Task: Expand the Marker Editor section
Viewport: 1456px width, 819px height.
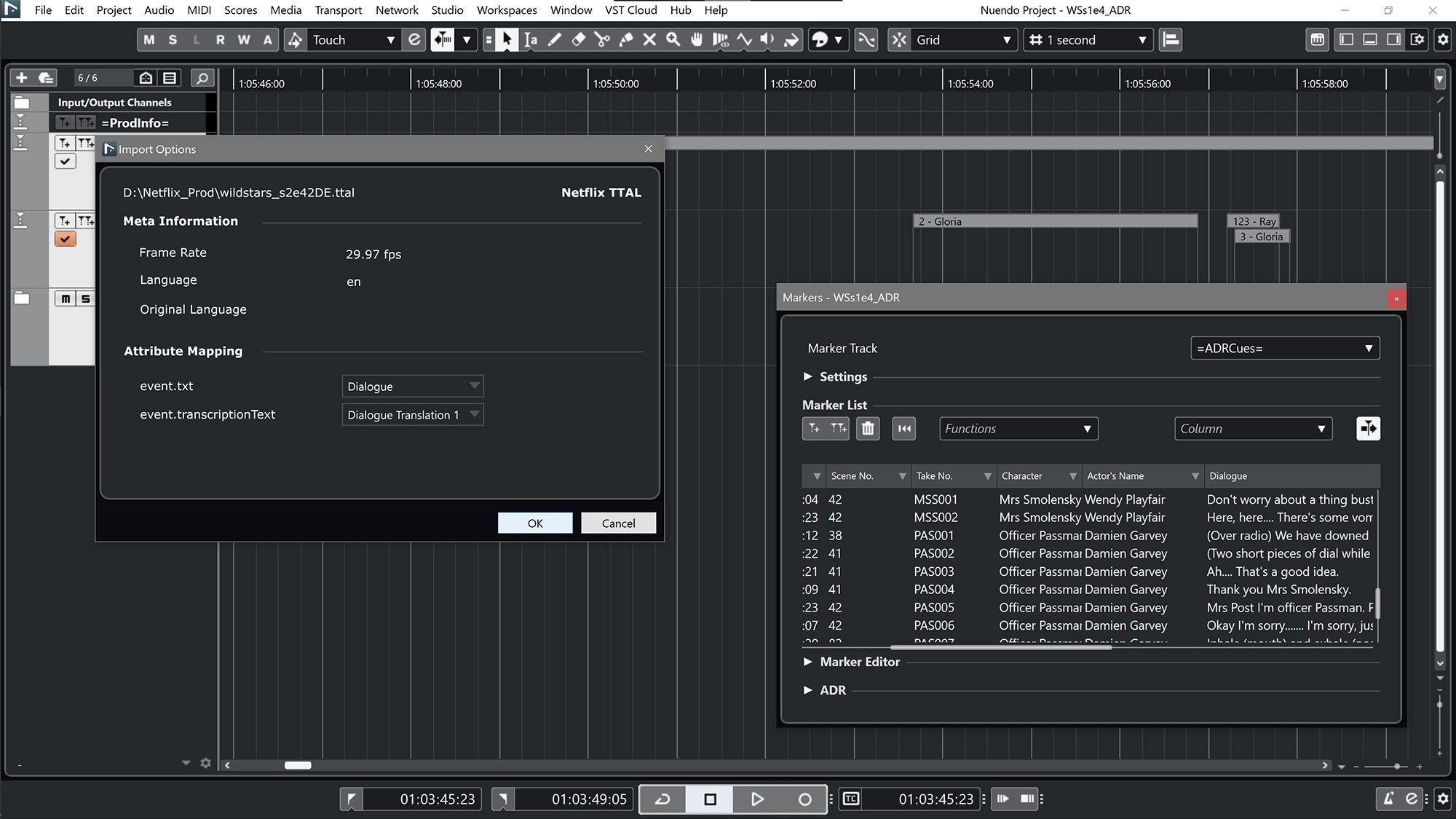Action: pyautogui.click(x=808, y=662)
